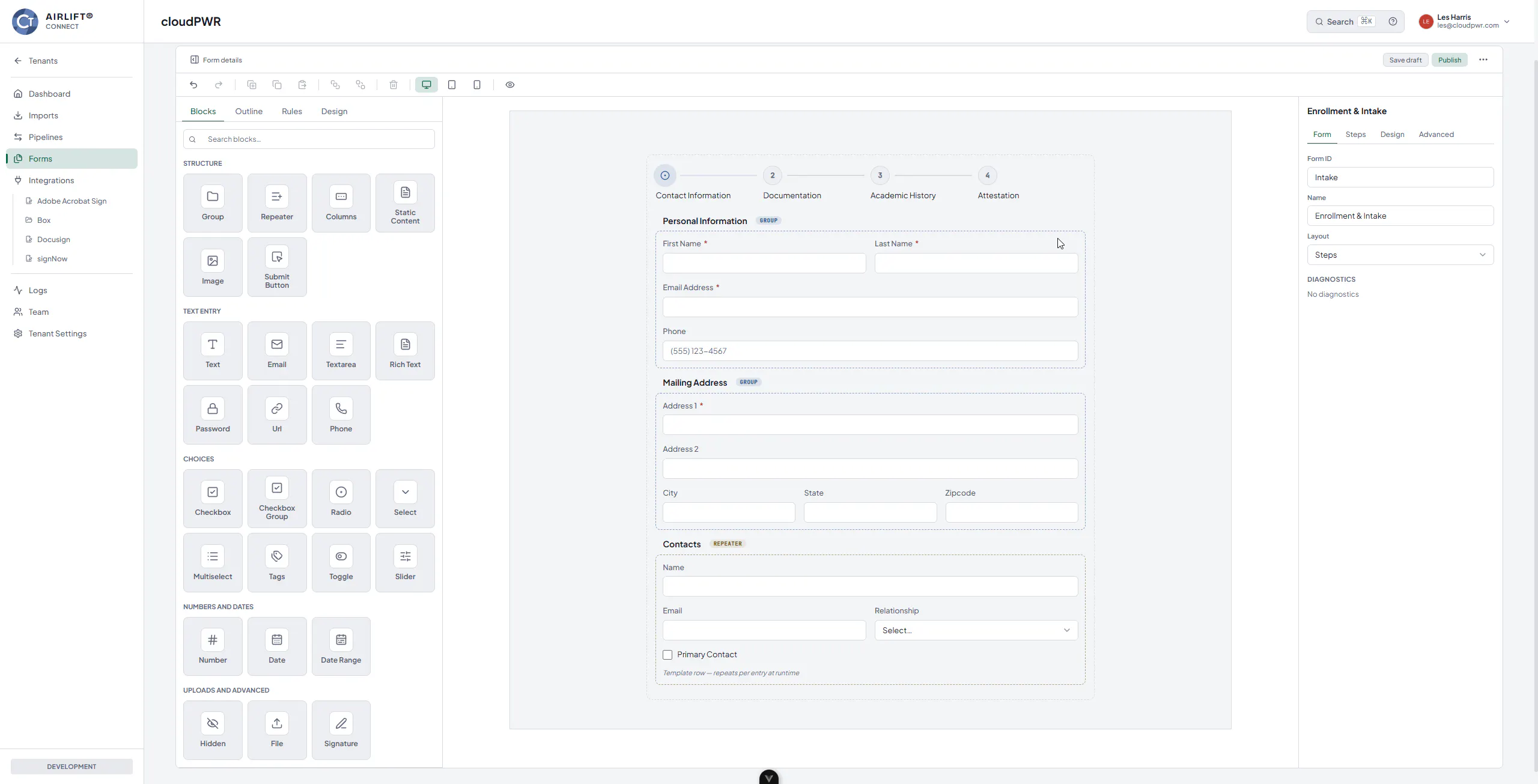Viewport: 1538px width, 784px height.
Task: Switch to mobile phone preview mode
Action: click(477, 85)
